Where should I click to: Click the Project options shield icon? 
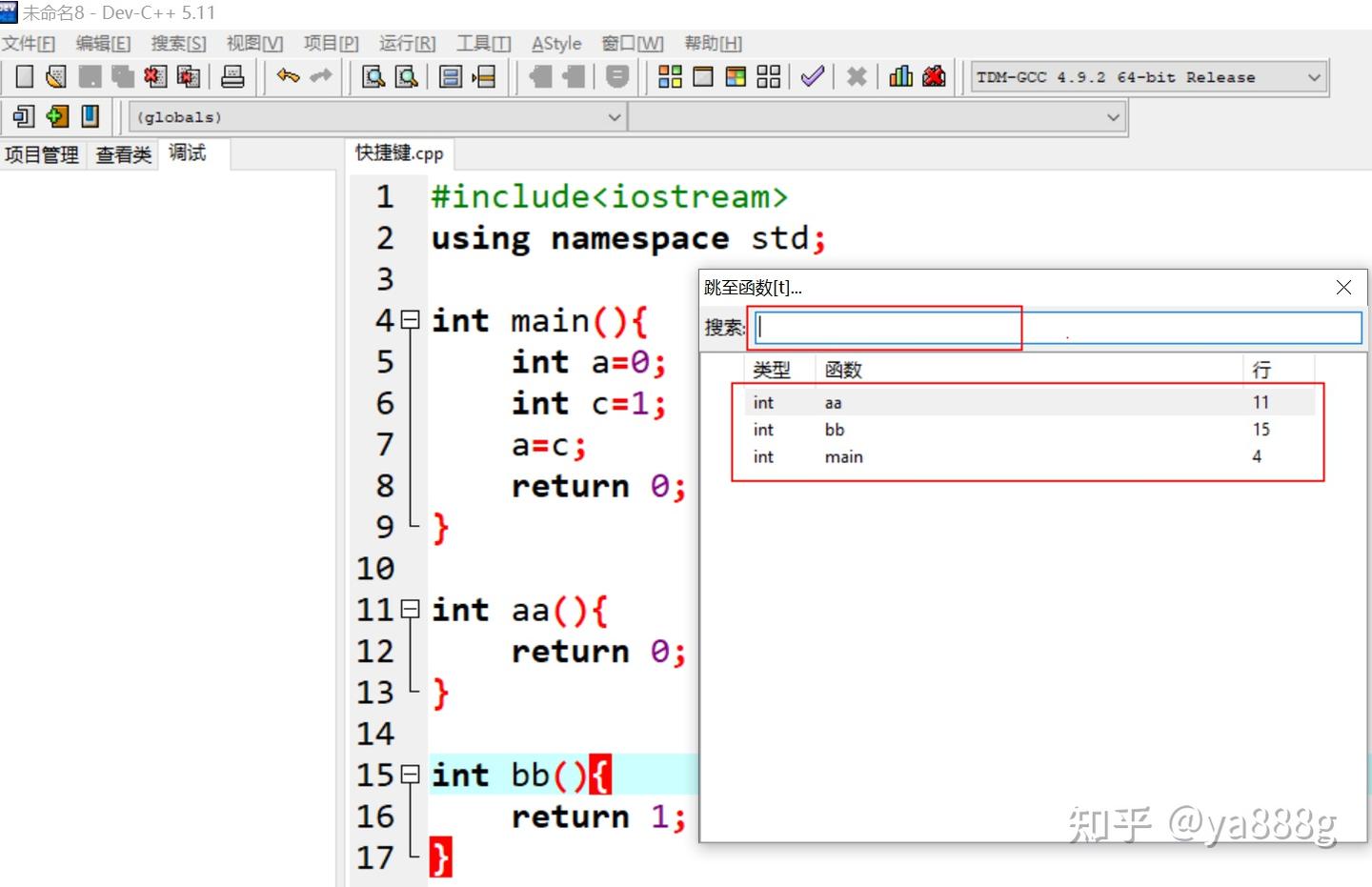point(617,76)
